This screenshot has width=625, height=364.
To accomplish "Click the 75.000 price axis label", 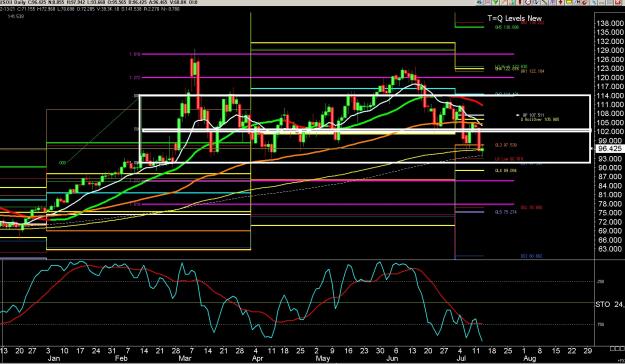I will coord(610,213).
